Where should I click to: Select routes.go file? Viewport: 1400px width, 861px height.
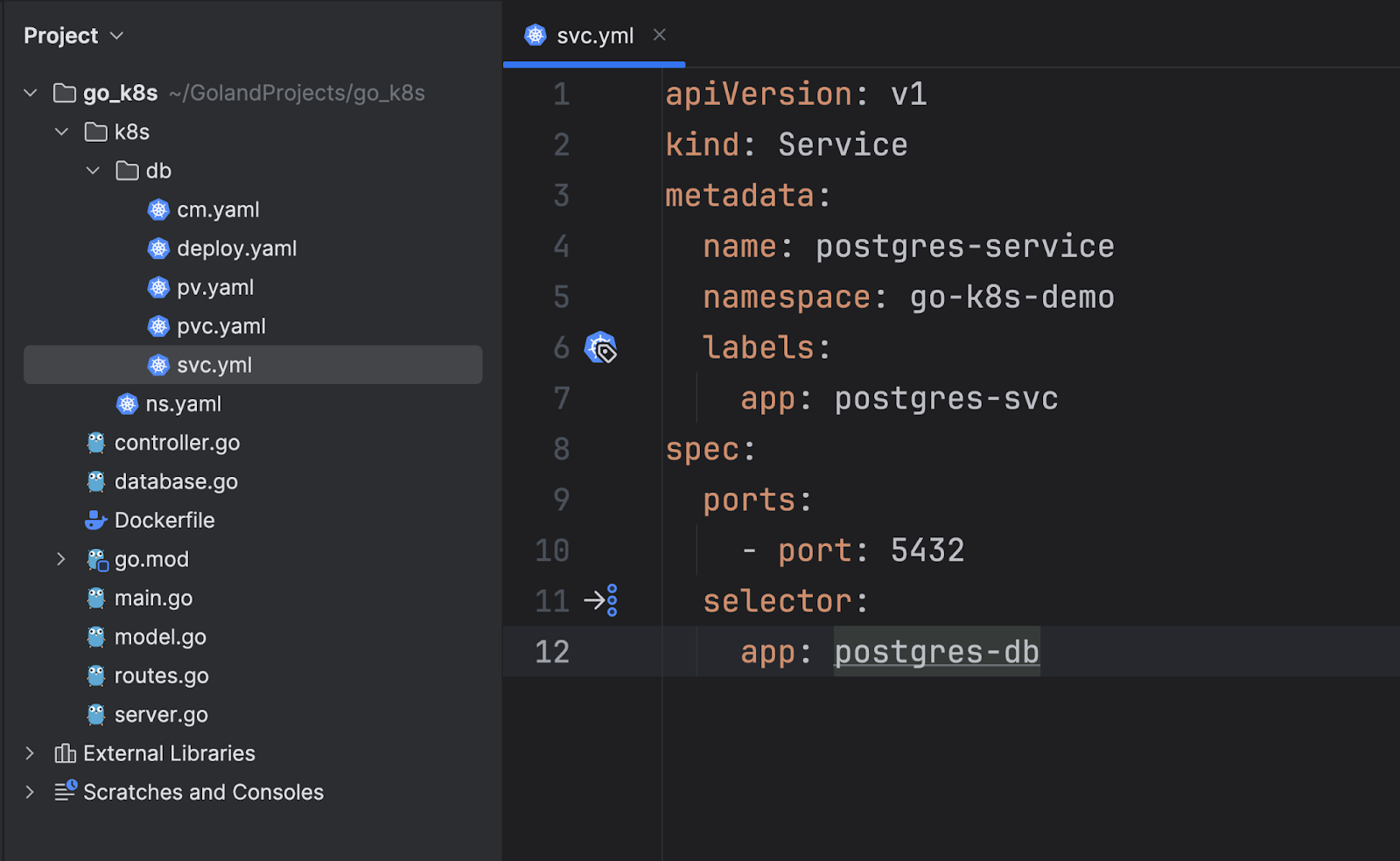pos(162,675)
